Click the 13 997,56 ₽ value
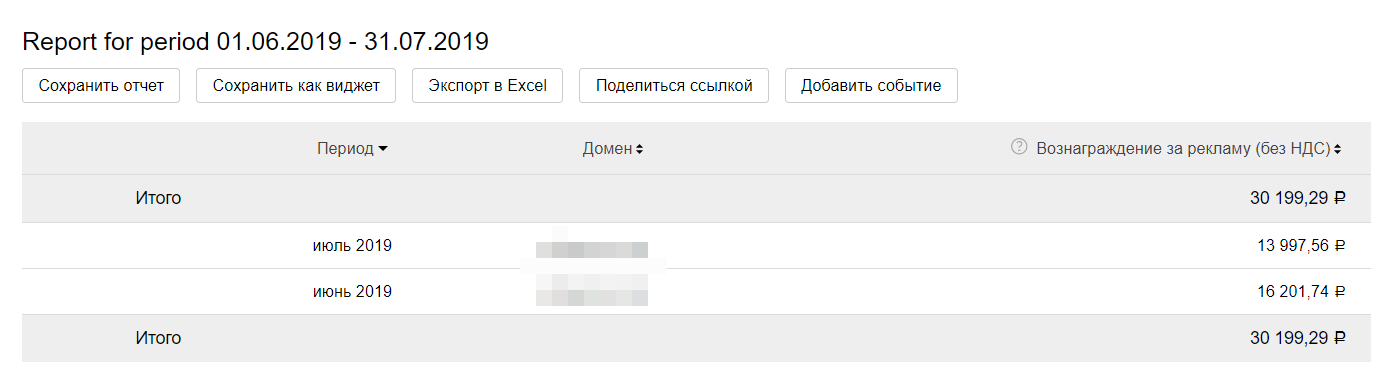Screen dimensions: 1379x365 point(1301,245)
